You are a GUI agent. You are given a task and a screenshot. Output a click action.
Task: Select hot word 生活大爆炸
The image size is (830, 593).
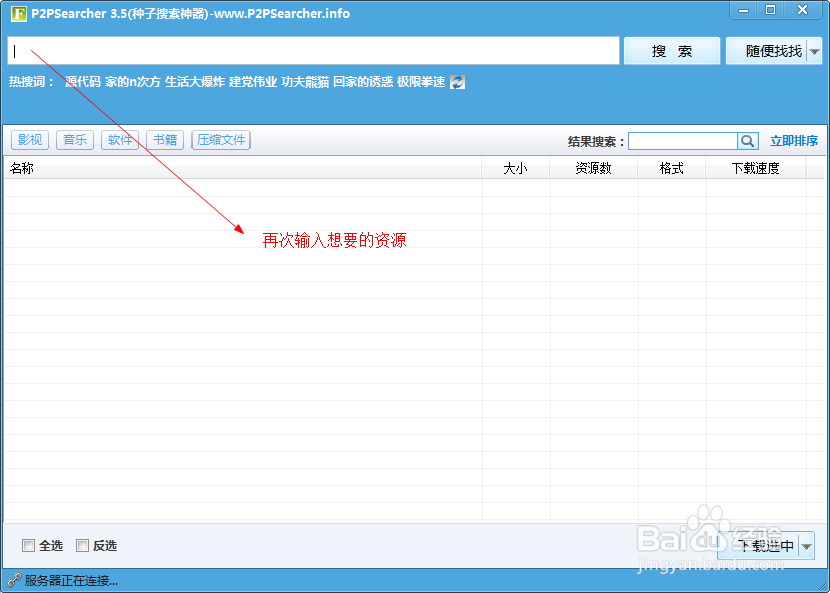point(195,82)
